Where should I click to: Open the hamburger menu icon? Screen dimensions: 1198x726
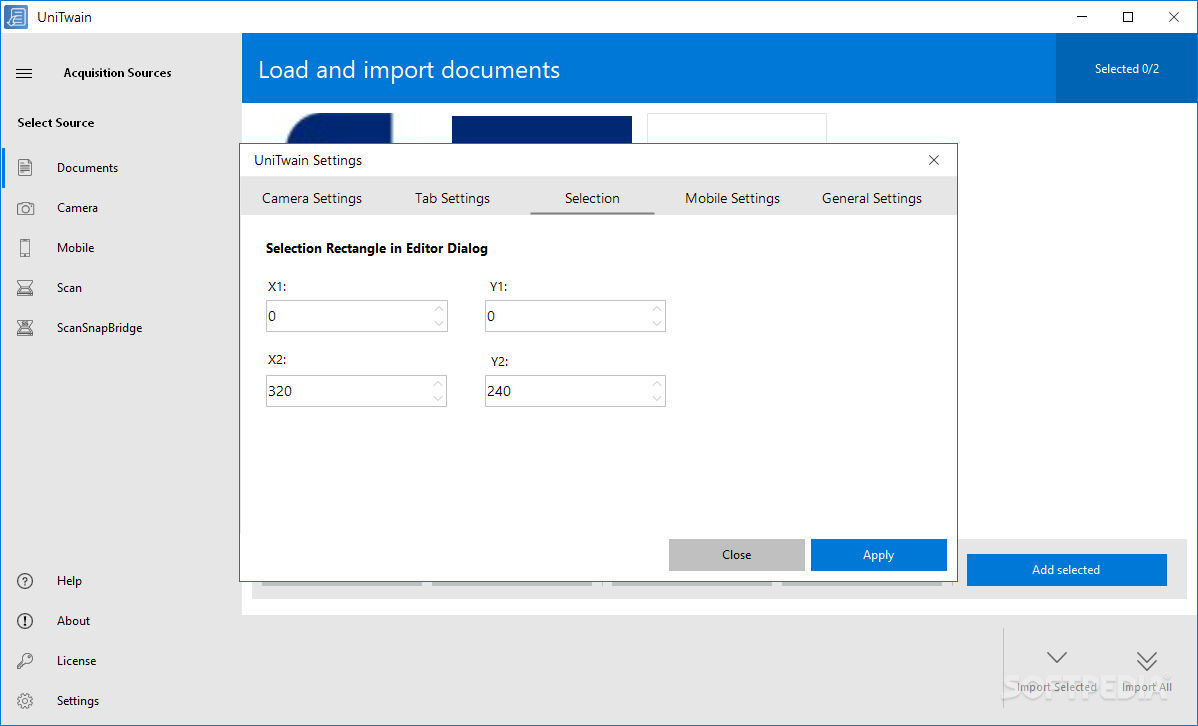point(24,73)
